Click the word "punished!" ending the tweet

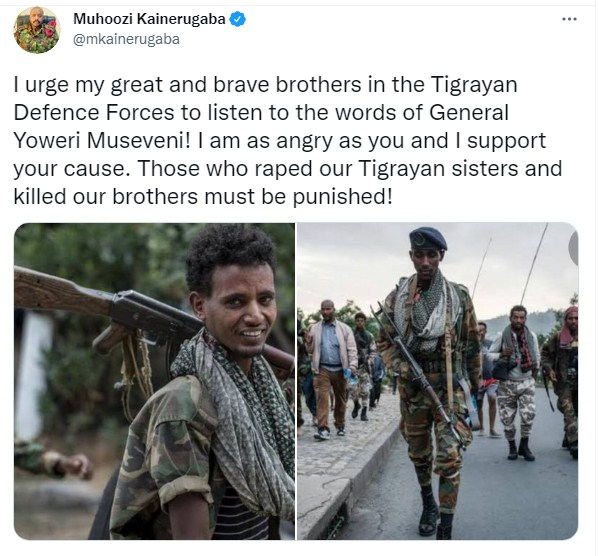pos(343,197)
